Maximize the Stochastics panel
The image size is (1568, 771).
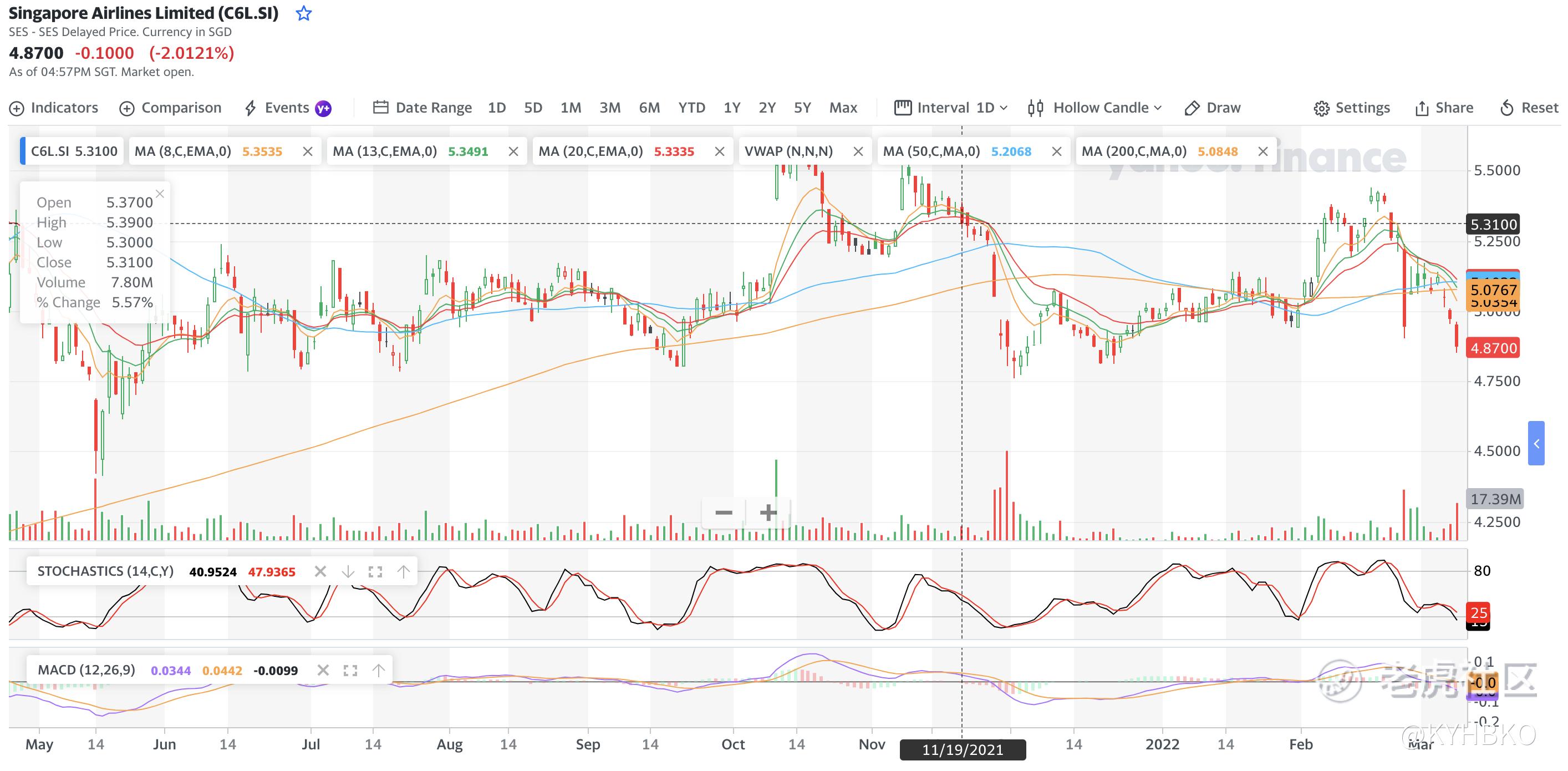(375, 572)
